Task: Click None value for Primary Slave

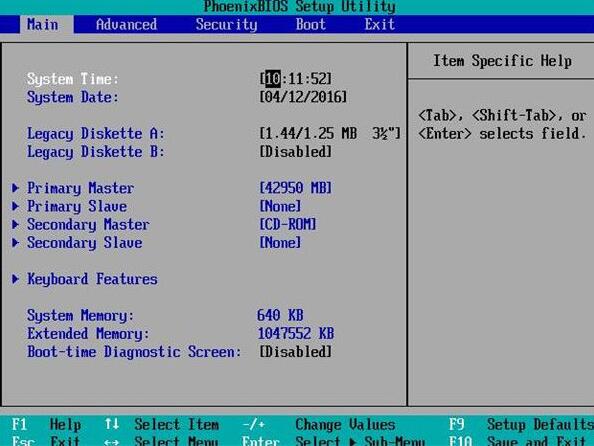Action: pyautogui.click(x=280, y=206)
